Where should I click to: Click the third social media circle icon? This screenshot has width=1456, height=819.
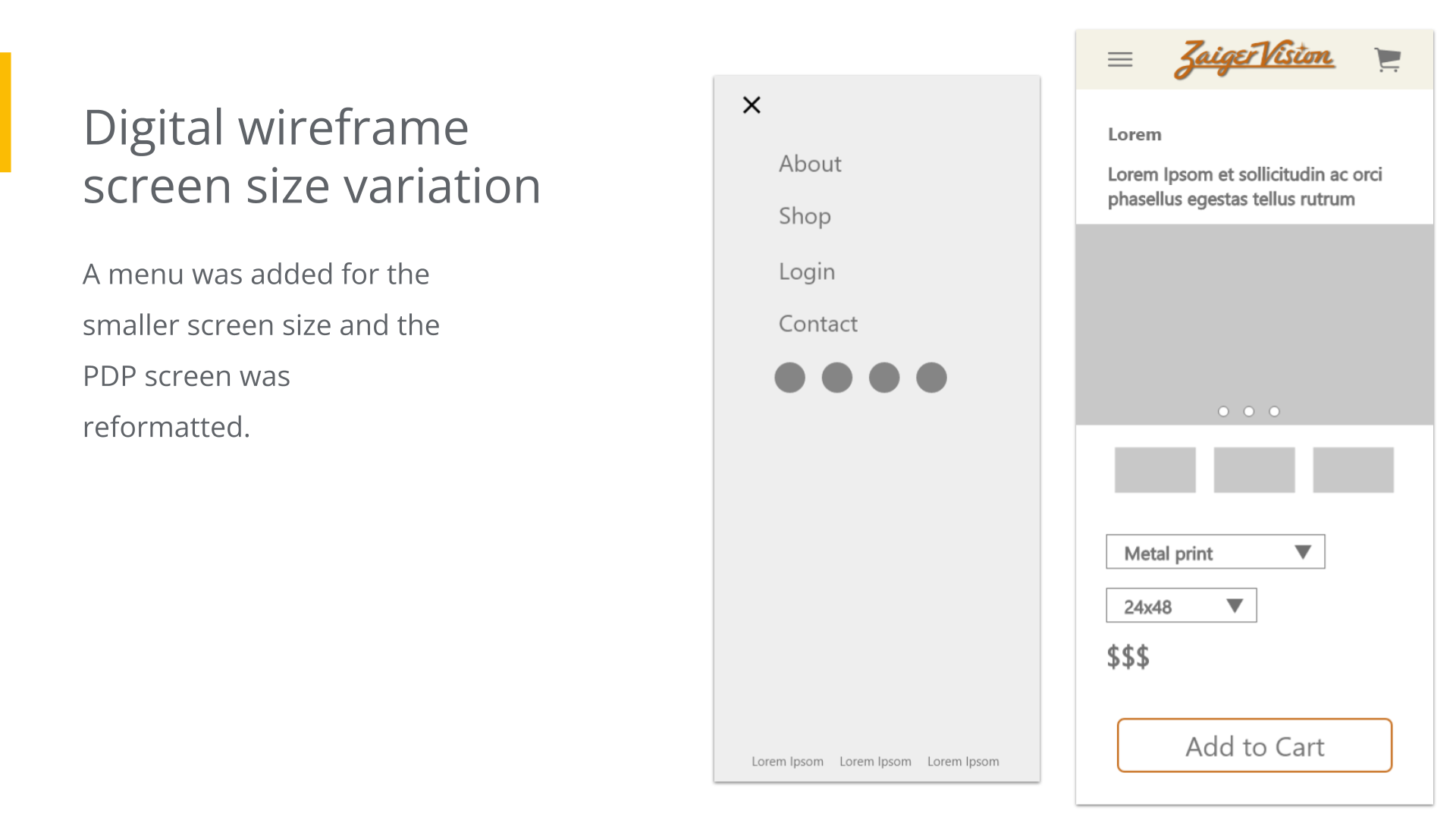pyautogui.click(x=884, y=378)
